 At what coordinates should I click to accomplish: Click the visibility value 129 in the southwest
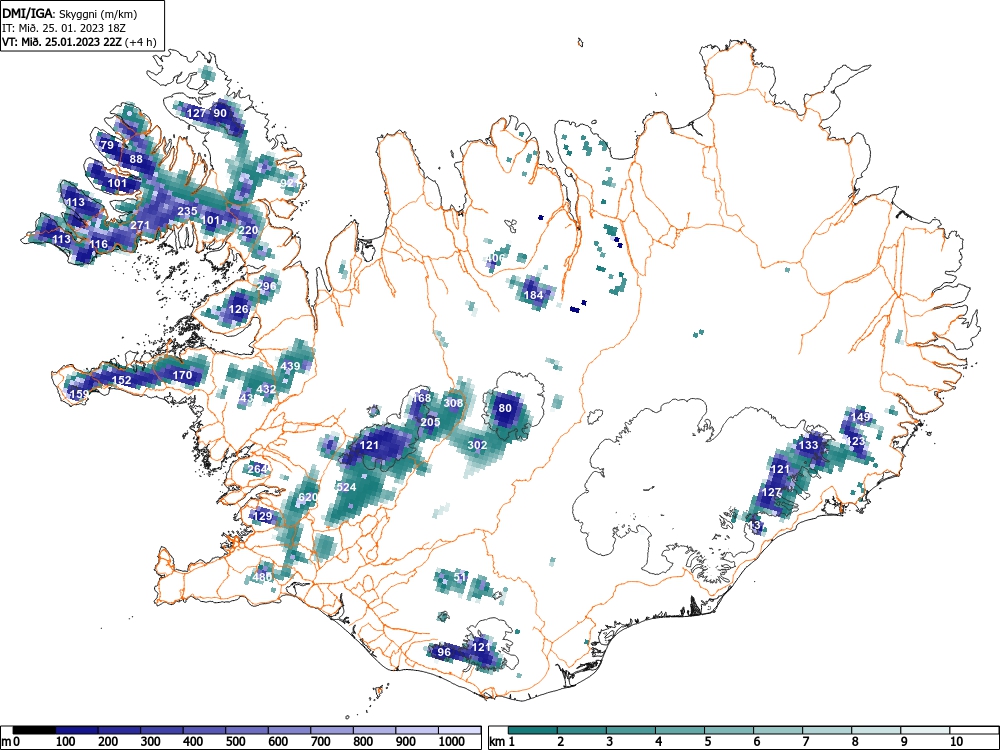pos(263,517)
